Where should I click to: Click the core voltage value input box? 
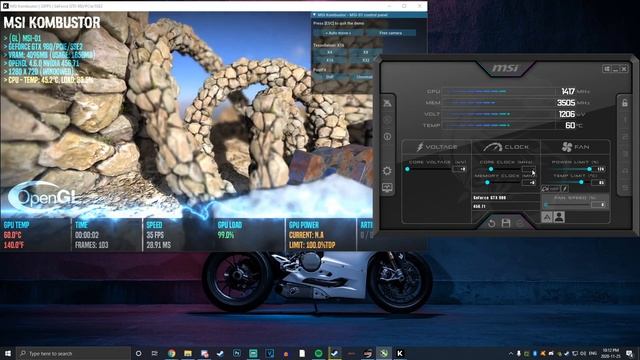(x=459, y=169)
